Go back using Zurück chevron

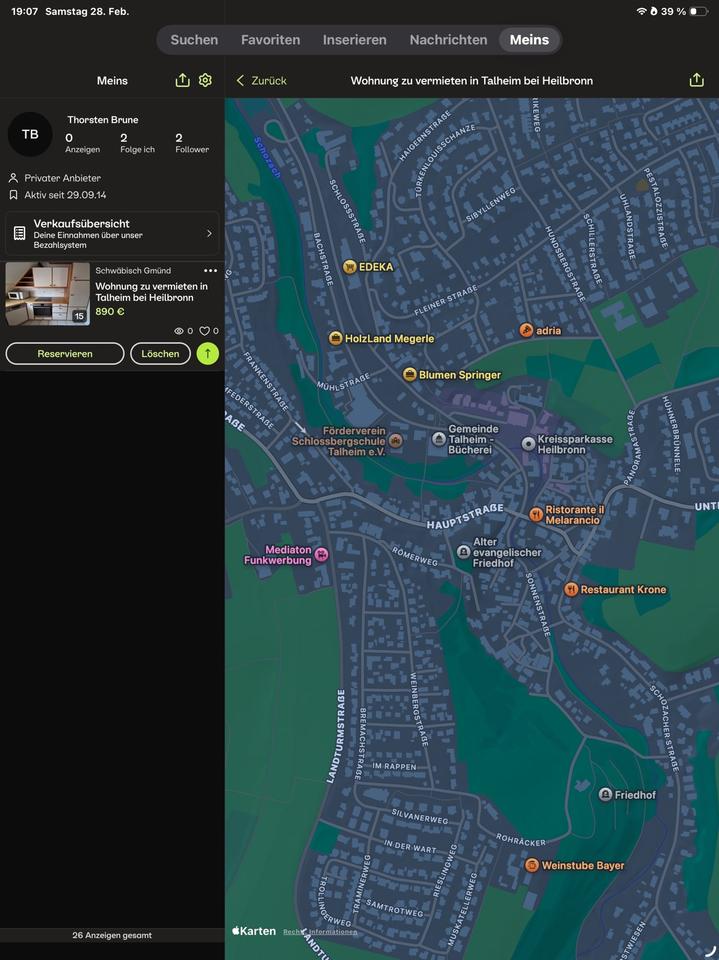click(x=241, y=80)
